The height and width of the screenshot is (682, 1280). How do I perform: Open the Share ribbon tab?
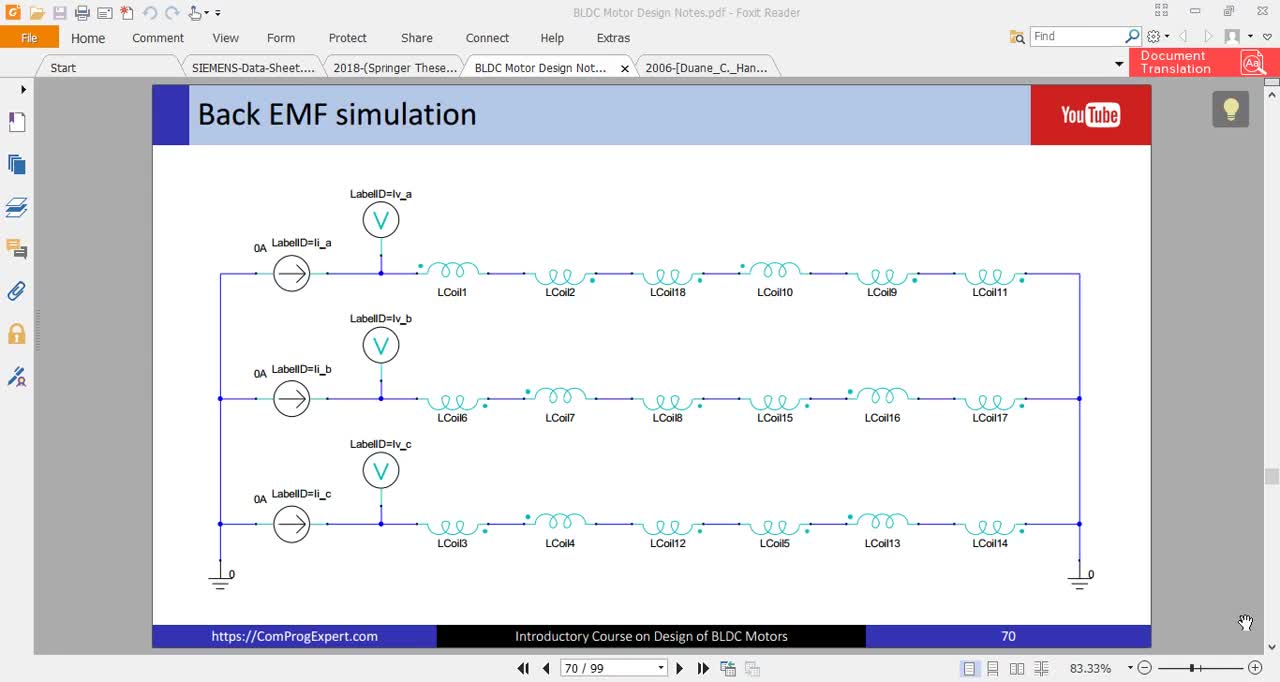pos(417,38)
